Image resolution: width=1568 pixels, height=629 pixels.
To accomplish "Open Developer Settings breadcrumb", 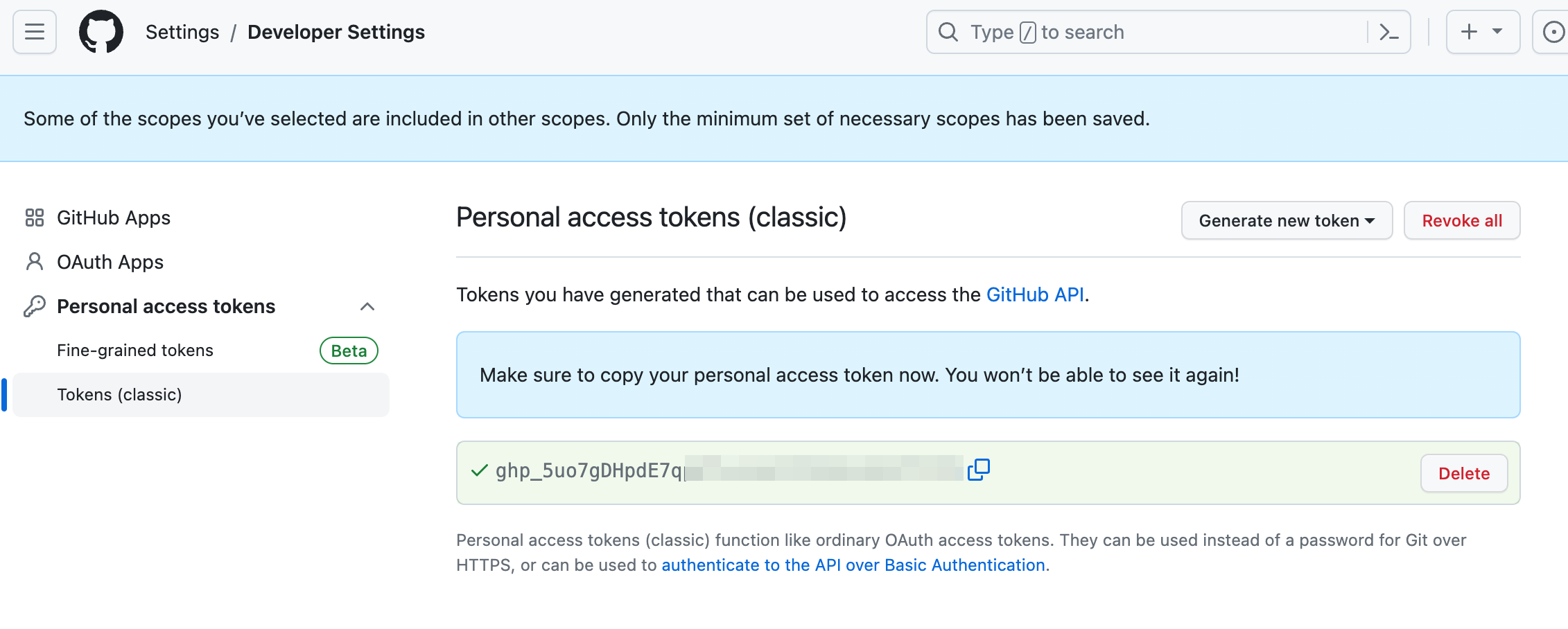I will (x=336, y=32).
